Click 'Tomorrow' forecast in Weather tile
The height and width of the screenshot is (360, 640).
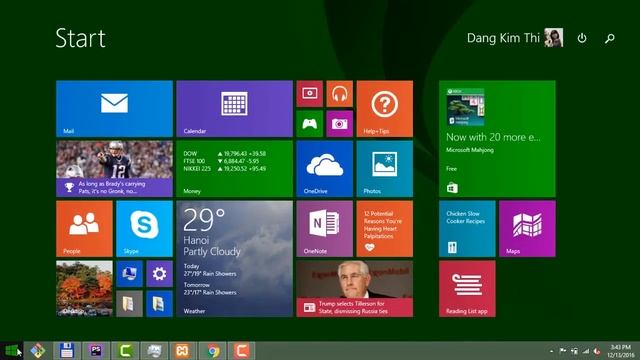(x=210, y=289)
